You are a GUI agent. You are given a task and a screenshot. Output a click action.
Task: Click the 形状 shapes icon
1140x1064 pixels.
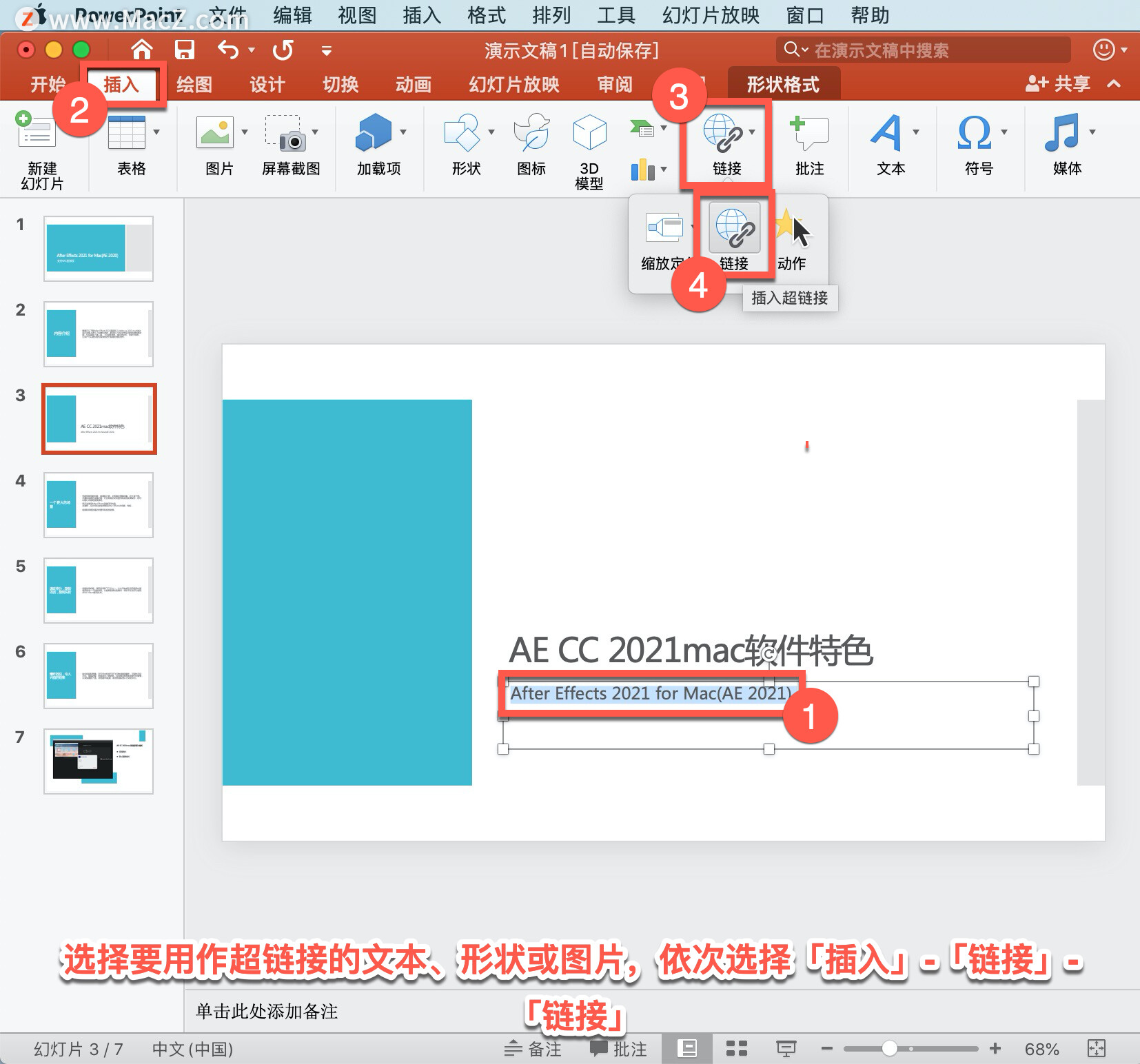coord(462,132)
